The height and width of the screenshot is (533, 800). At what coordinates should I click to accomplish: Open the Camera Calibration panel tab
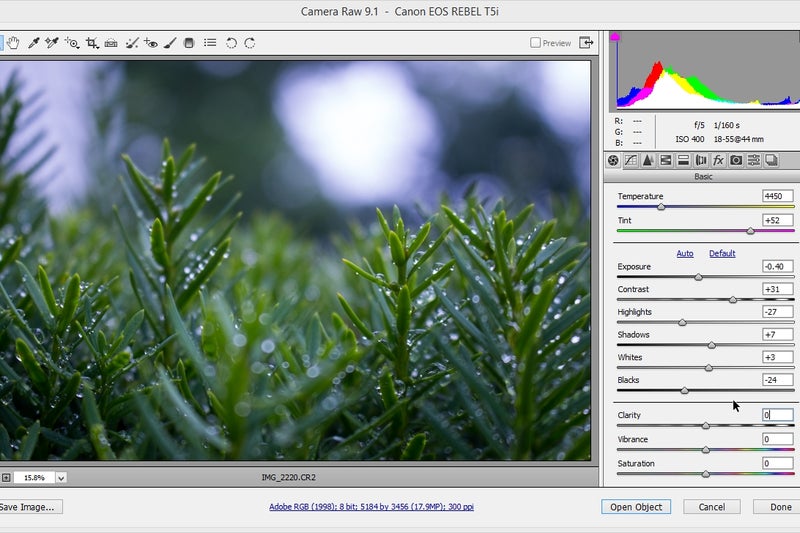pos(736,160)
